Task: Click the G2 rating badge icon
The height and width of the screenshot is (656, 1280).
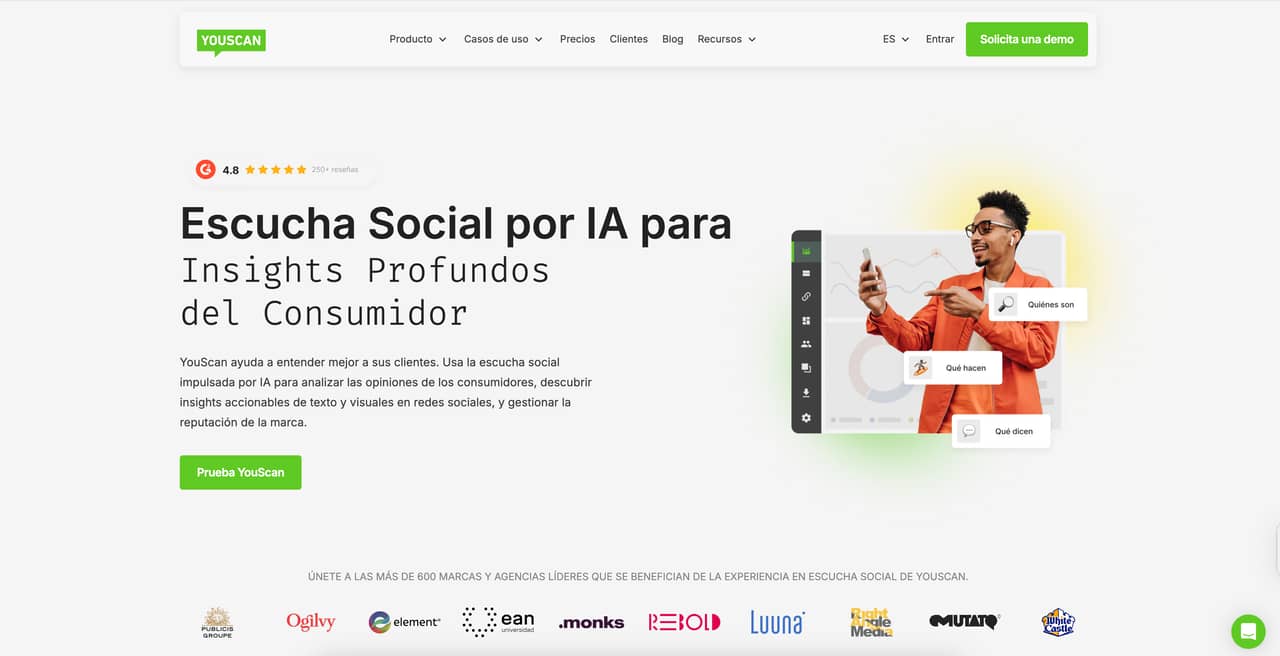Action: click(x=206, y=170)
